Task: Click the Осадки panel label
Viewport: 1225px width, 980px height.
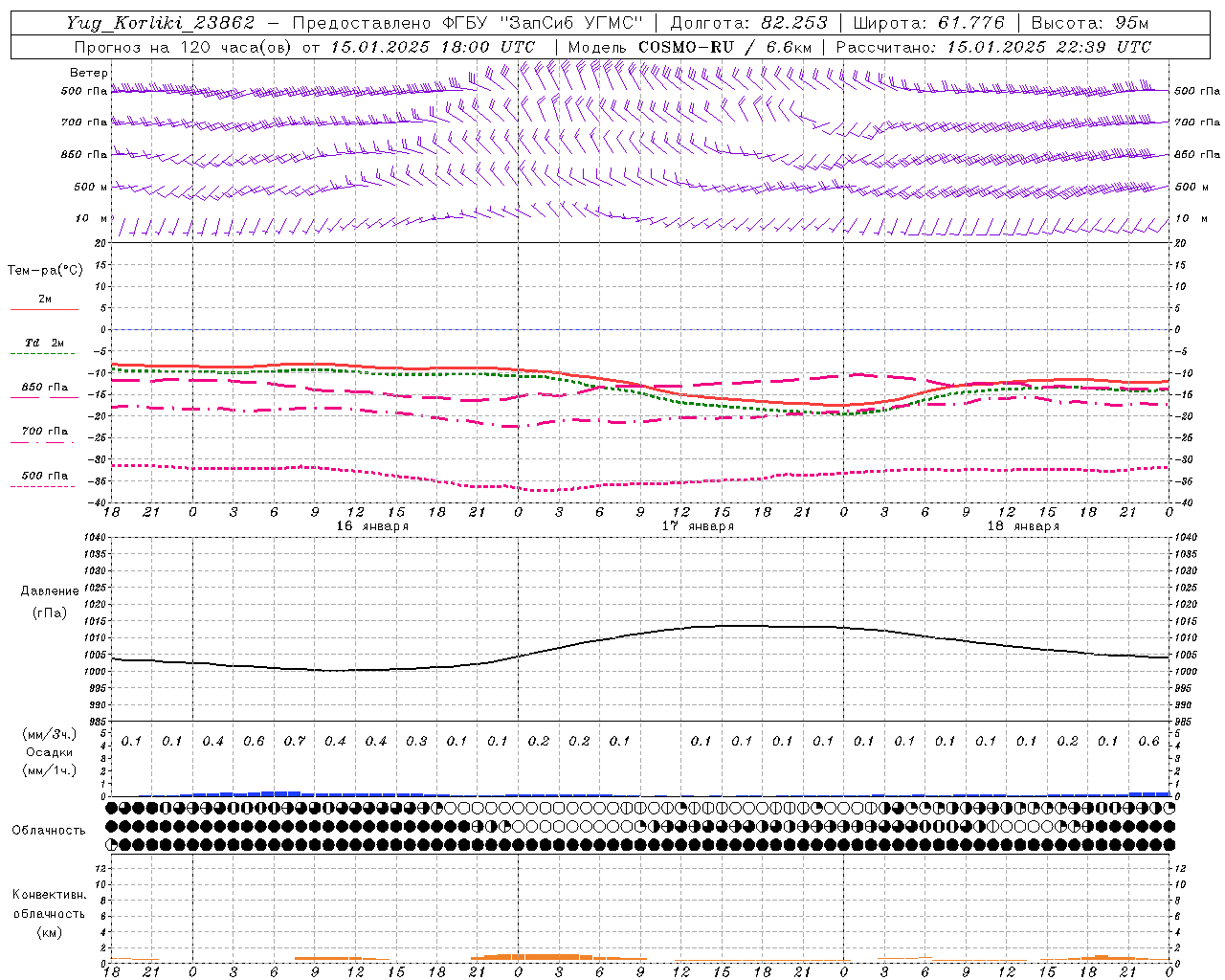Action: 50,752
